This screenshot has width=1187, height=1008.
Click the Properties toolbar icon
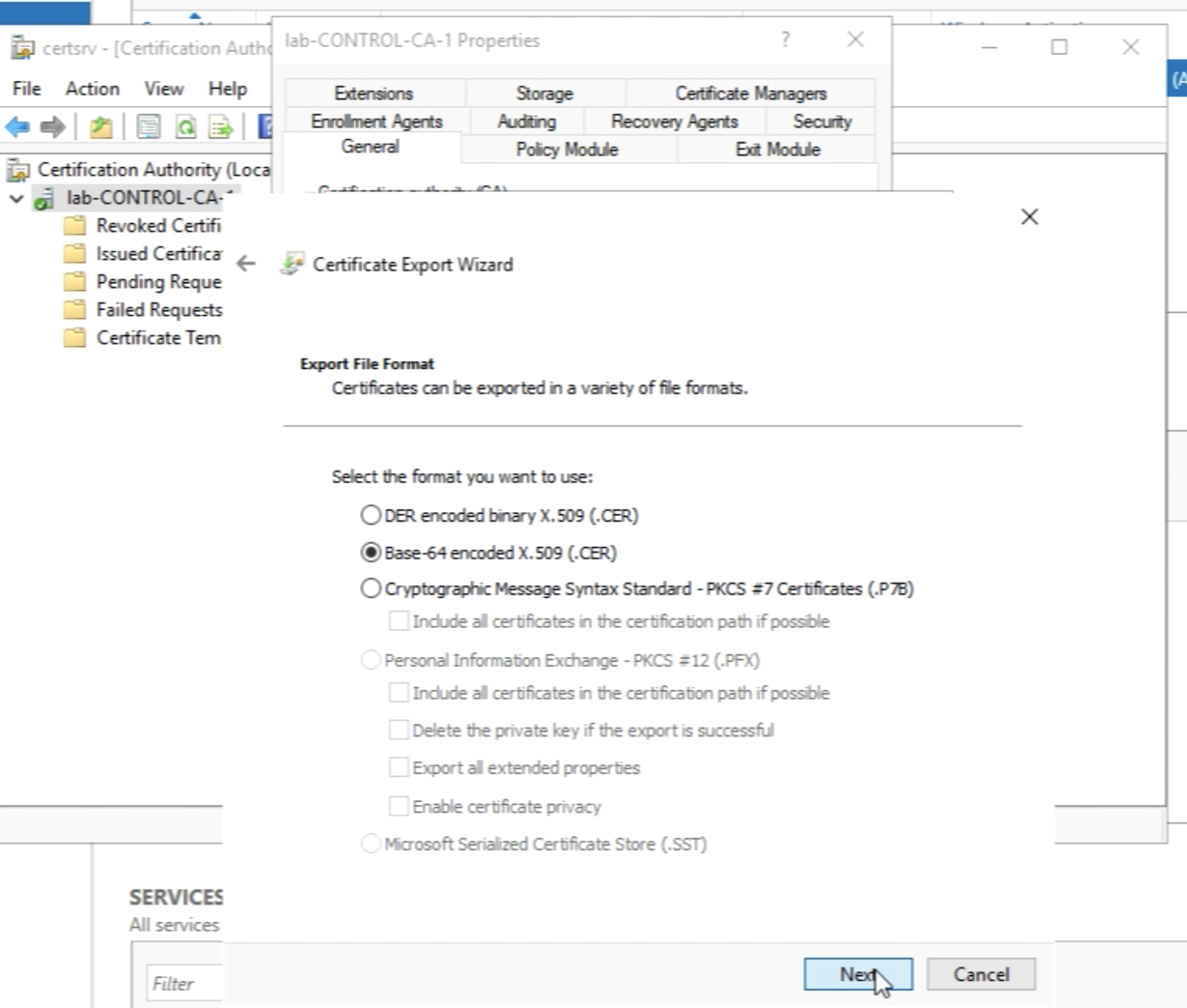coord(148,126)
